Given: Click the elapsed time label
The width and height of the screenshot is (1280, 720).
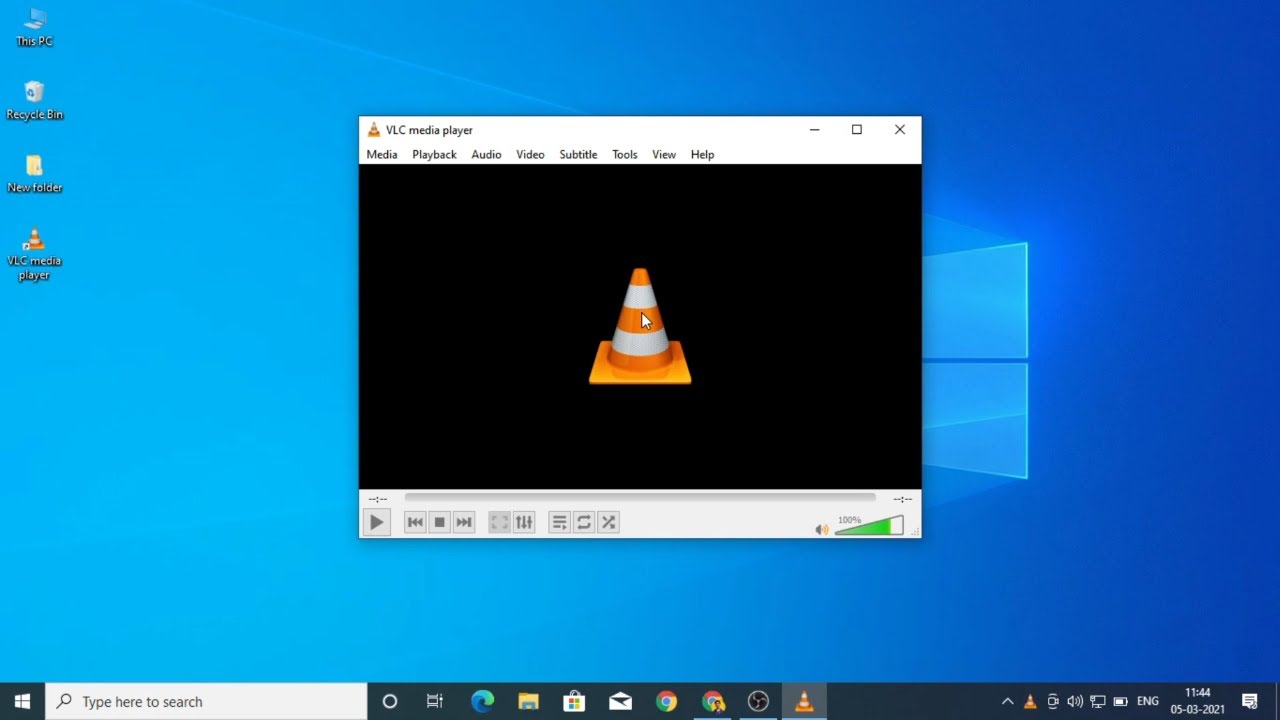Looking at the screenshot, I should (378, 498).
